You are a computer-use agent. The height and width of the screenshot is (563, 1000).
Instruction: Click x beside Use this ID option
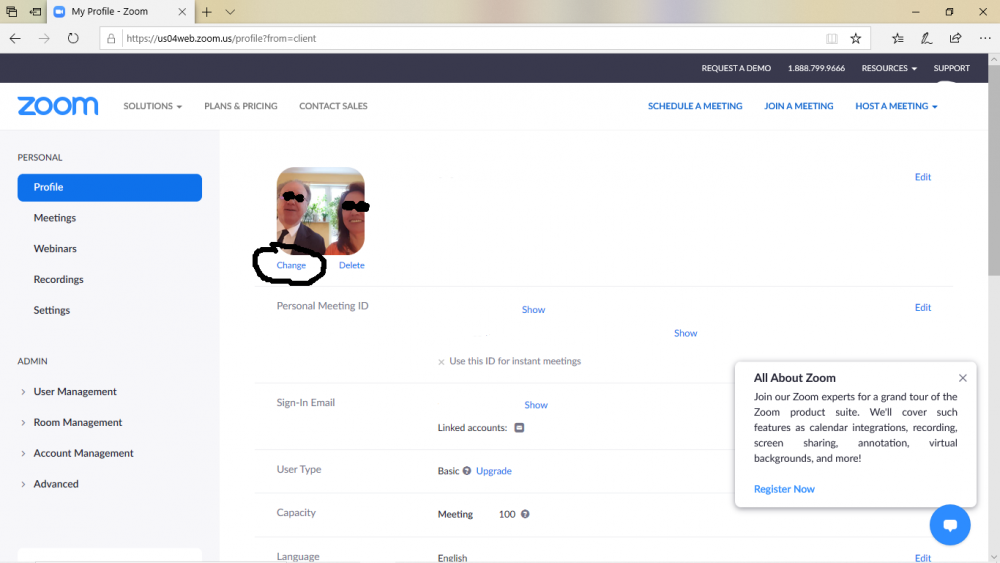[441, 362]
